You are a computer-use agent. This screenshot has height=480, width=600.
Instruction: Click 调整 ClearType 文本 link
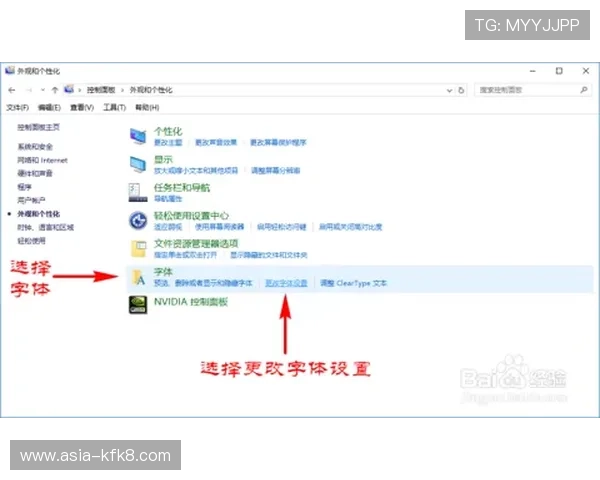[x=354, y=283]
